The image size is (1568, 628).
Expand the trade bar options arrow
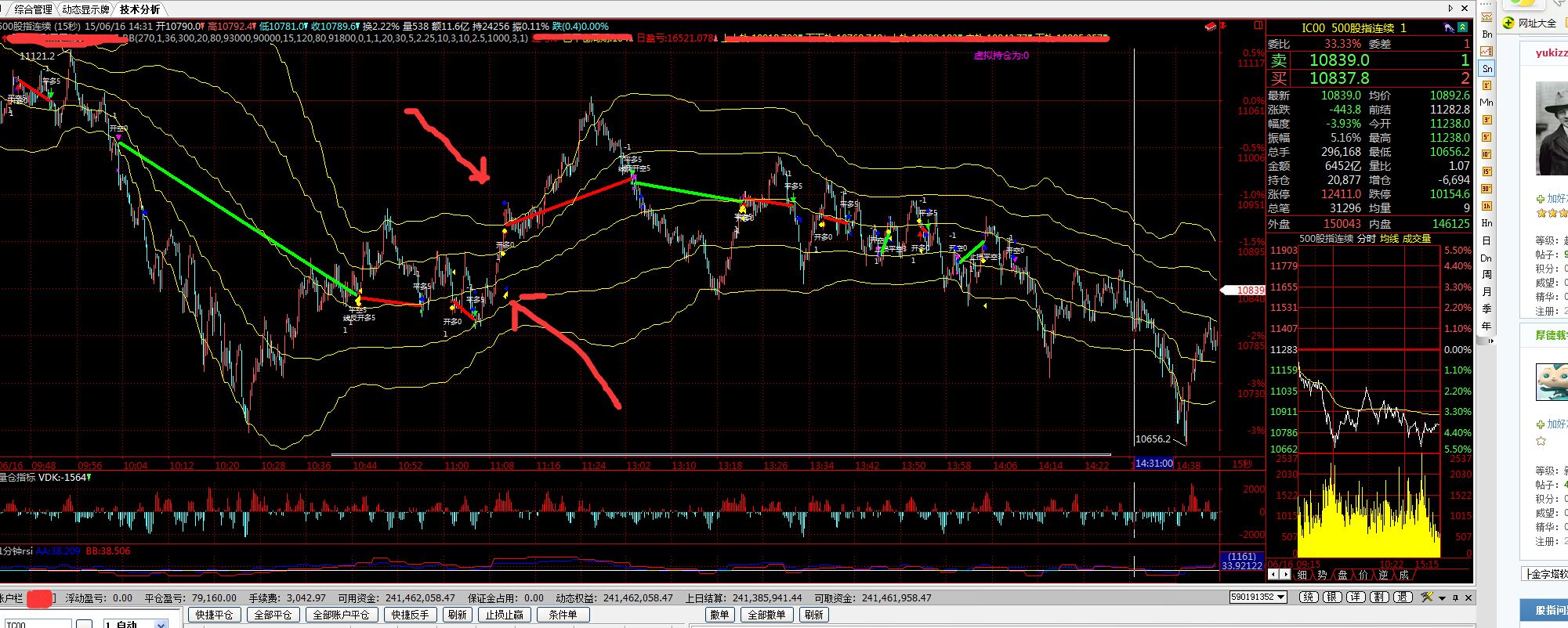(1442, 598)
